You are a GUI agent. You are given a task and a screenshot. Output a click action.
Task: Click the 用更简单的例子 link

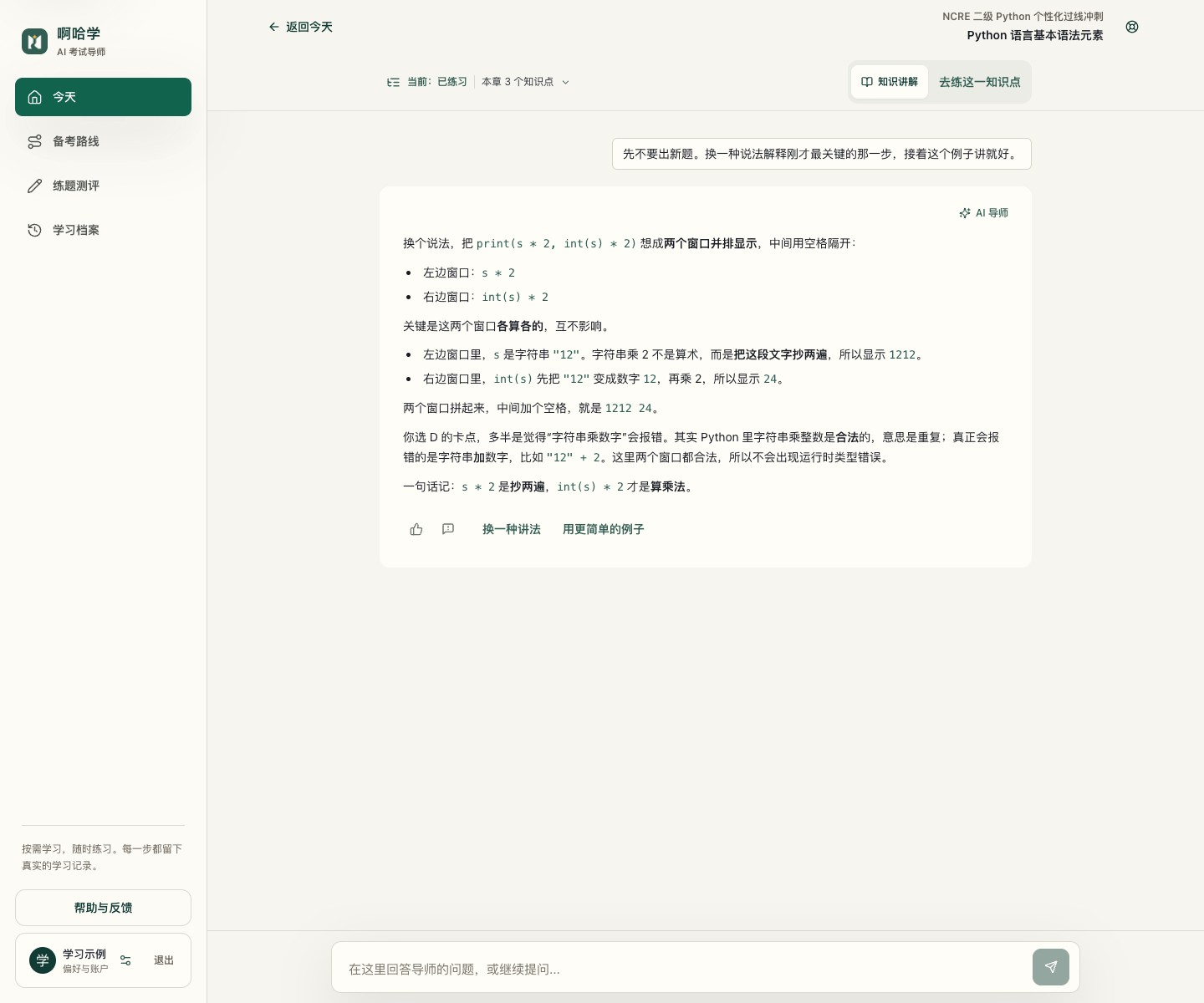(603, 529)
